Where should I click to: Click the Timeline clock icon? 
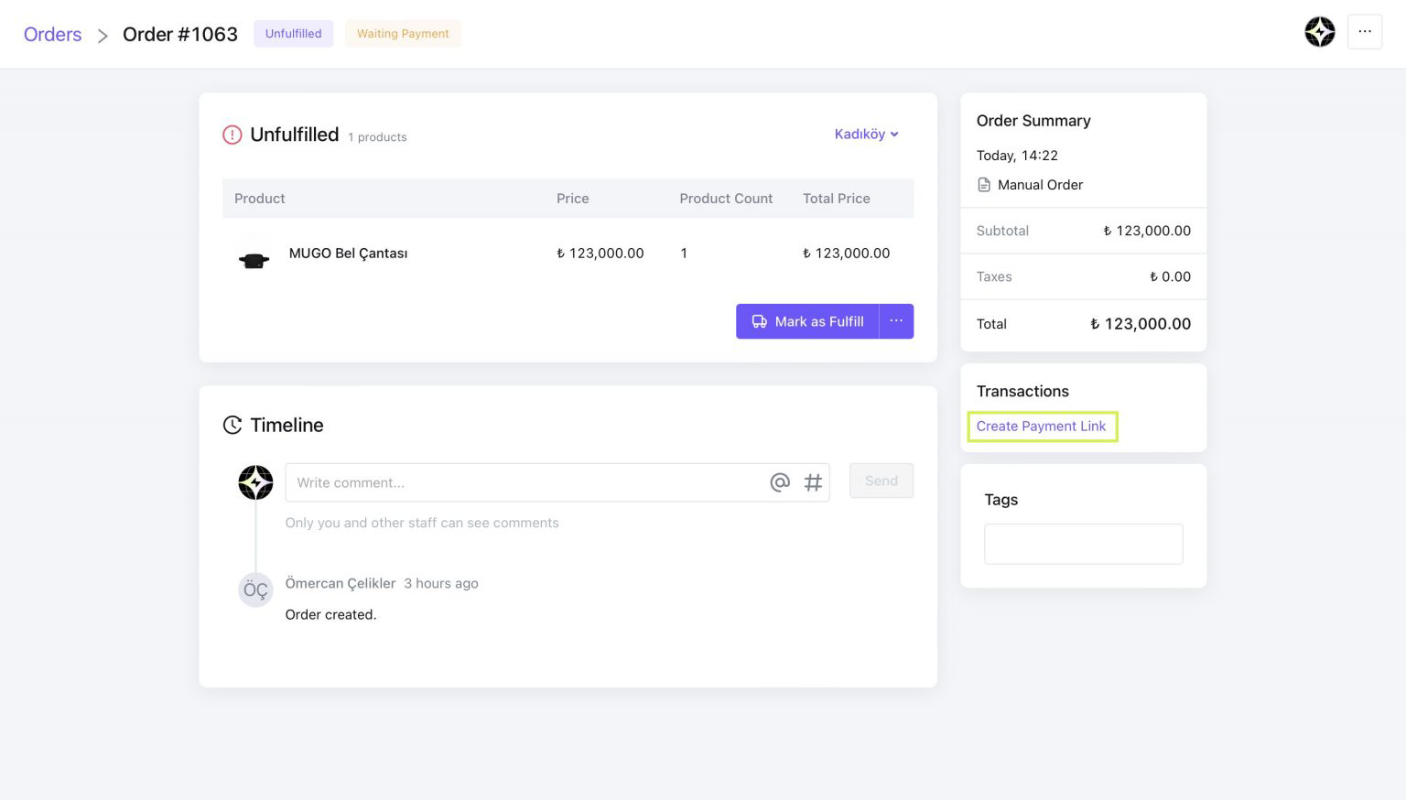(232, 425)
